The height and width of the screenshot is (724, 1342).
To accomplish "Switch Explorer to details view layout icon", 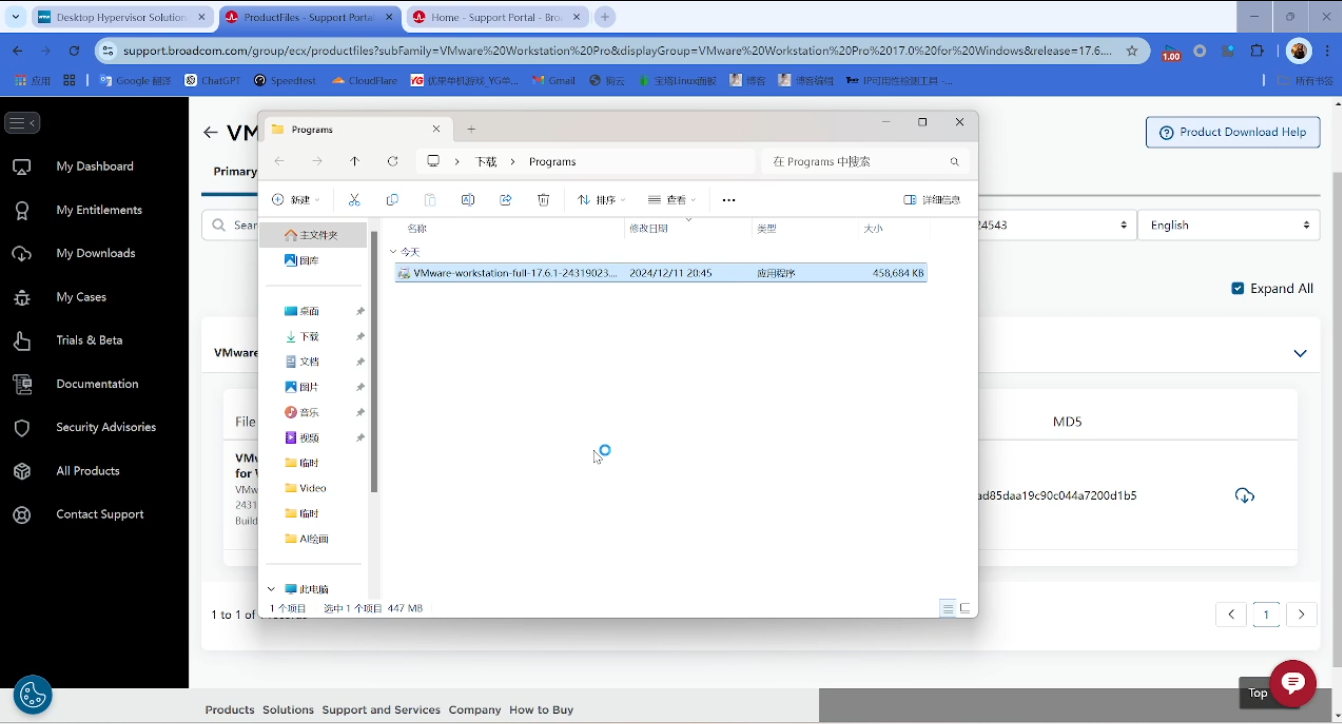I will click(947, 608).
